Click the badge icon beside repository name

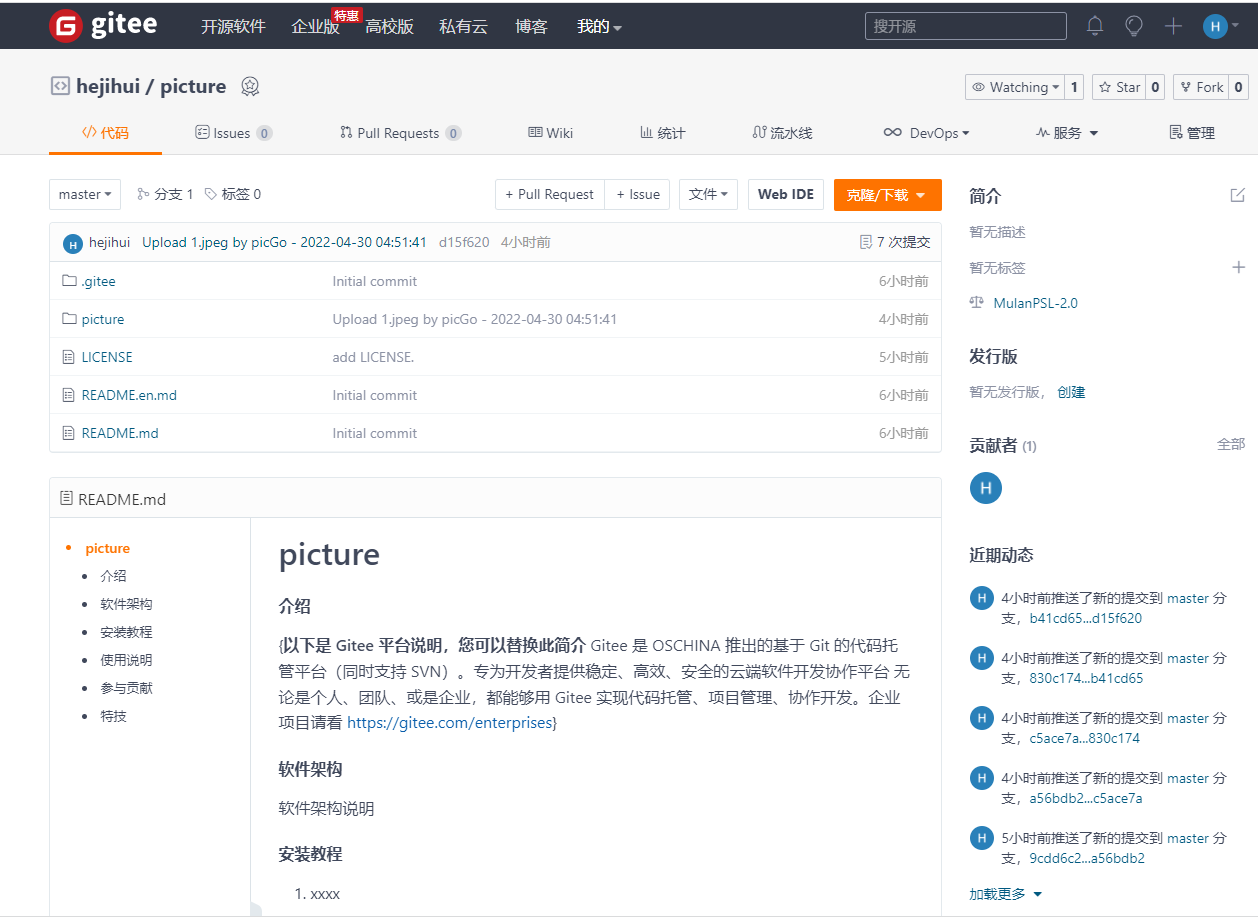[250, 87]
